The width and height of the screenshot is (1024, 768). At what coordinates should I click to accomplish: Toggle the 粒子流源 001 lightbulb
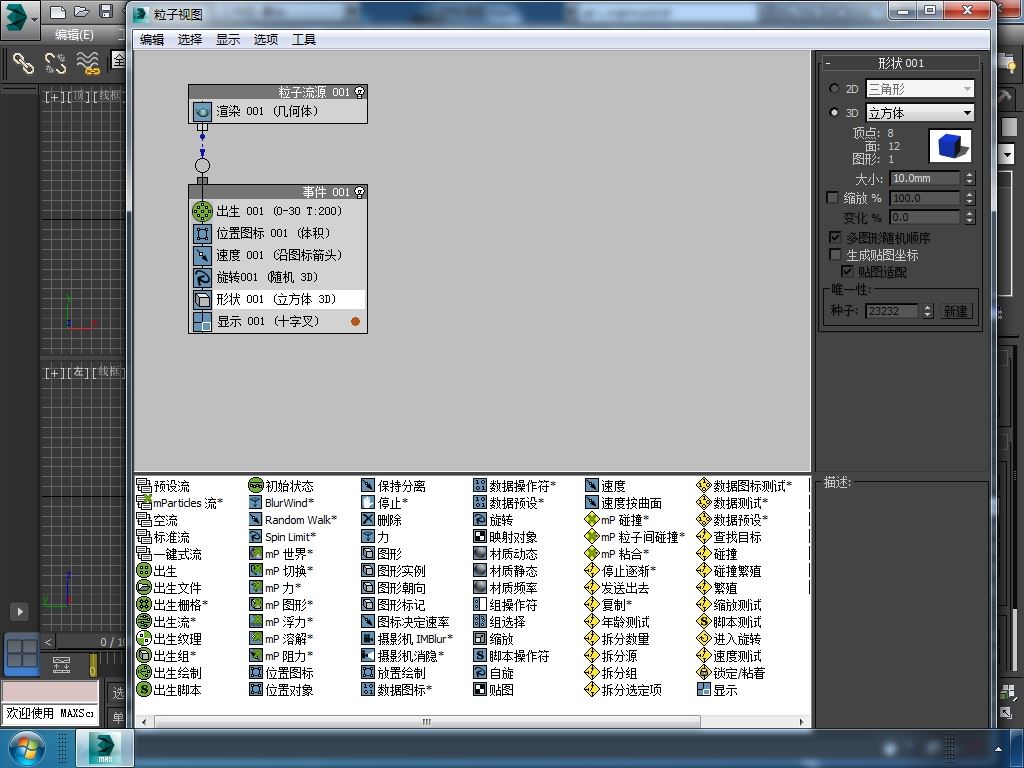click(359, 92)
